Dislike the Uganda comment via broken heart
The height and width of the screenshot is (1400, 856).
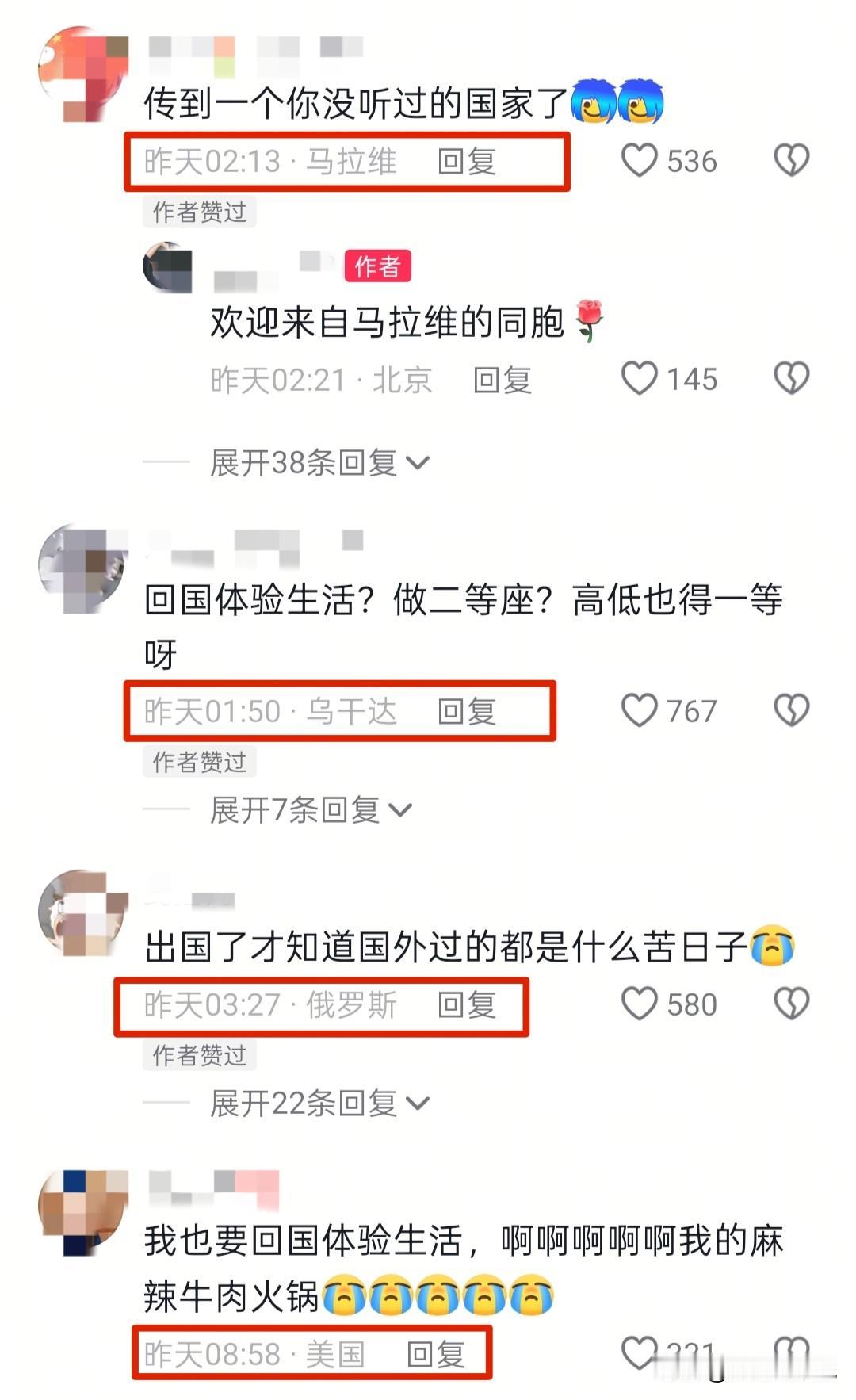tap(791, 710)
